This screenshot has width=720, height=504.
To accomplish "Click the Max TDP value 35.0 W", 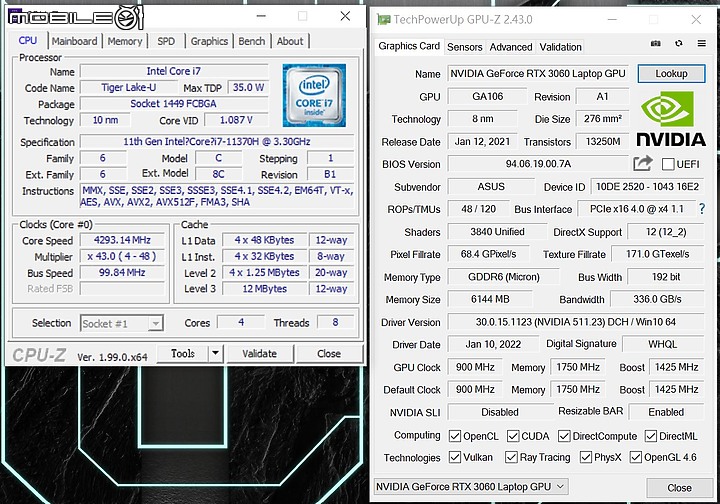I will pos(248,87).
